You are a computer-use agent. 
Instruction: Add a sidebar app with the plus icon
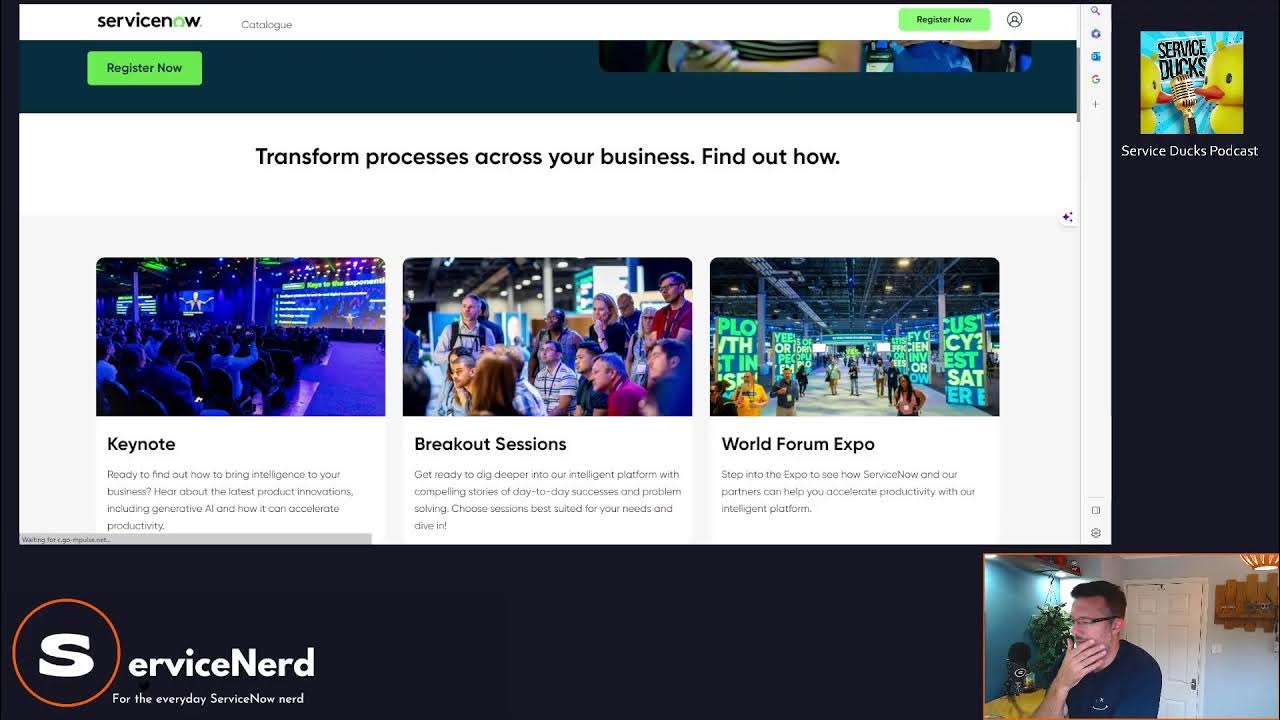1095,104
